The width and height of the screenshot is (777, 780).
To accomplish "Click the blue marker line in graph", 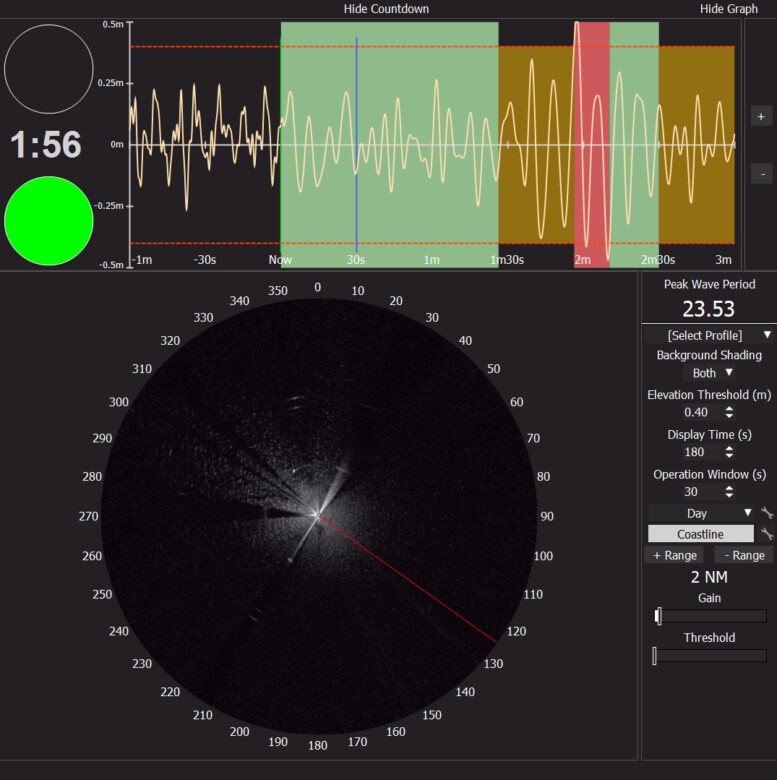I will point(356,144).
